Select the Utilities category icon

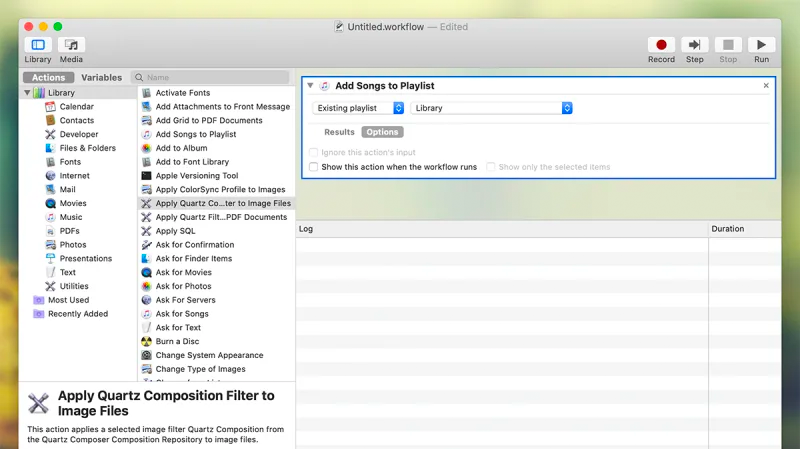click(50, 286)
